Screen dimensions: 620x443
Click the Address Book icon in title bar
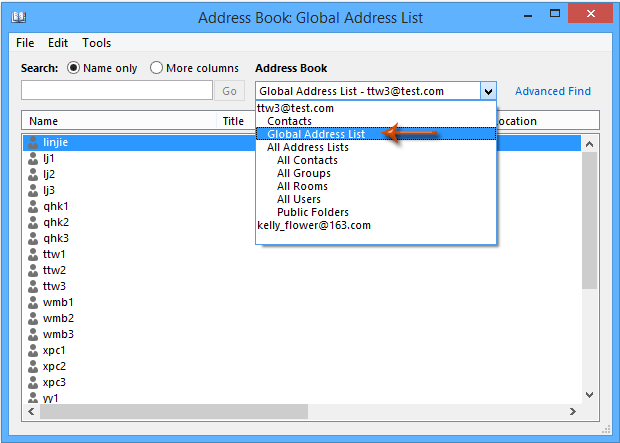[x=18, y=17]
